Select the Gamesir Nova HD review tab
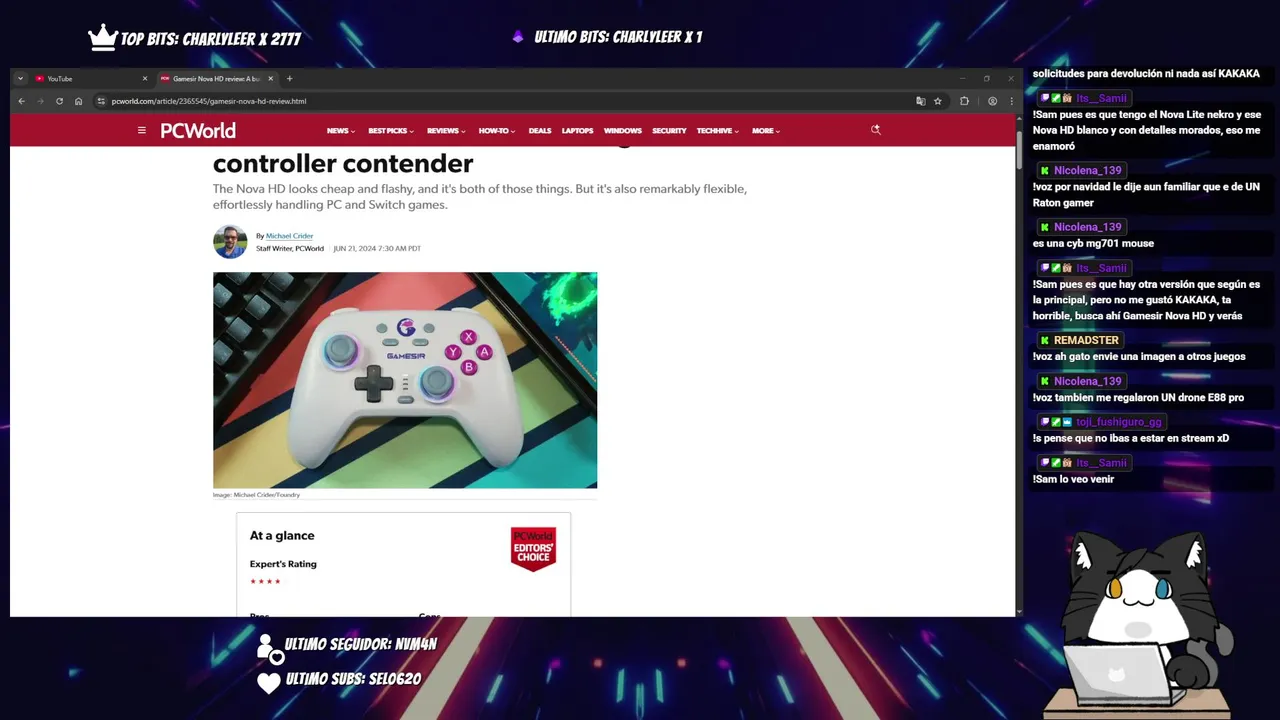The width and height of the screenshot is (1280, 720). (x=215, y=78)
